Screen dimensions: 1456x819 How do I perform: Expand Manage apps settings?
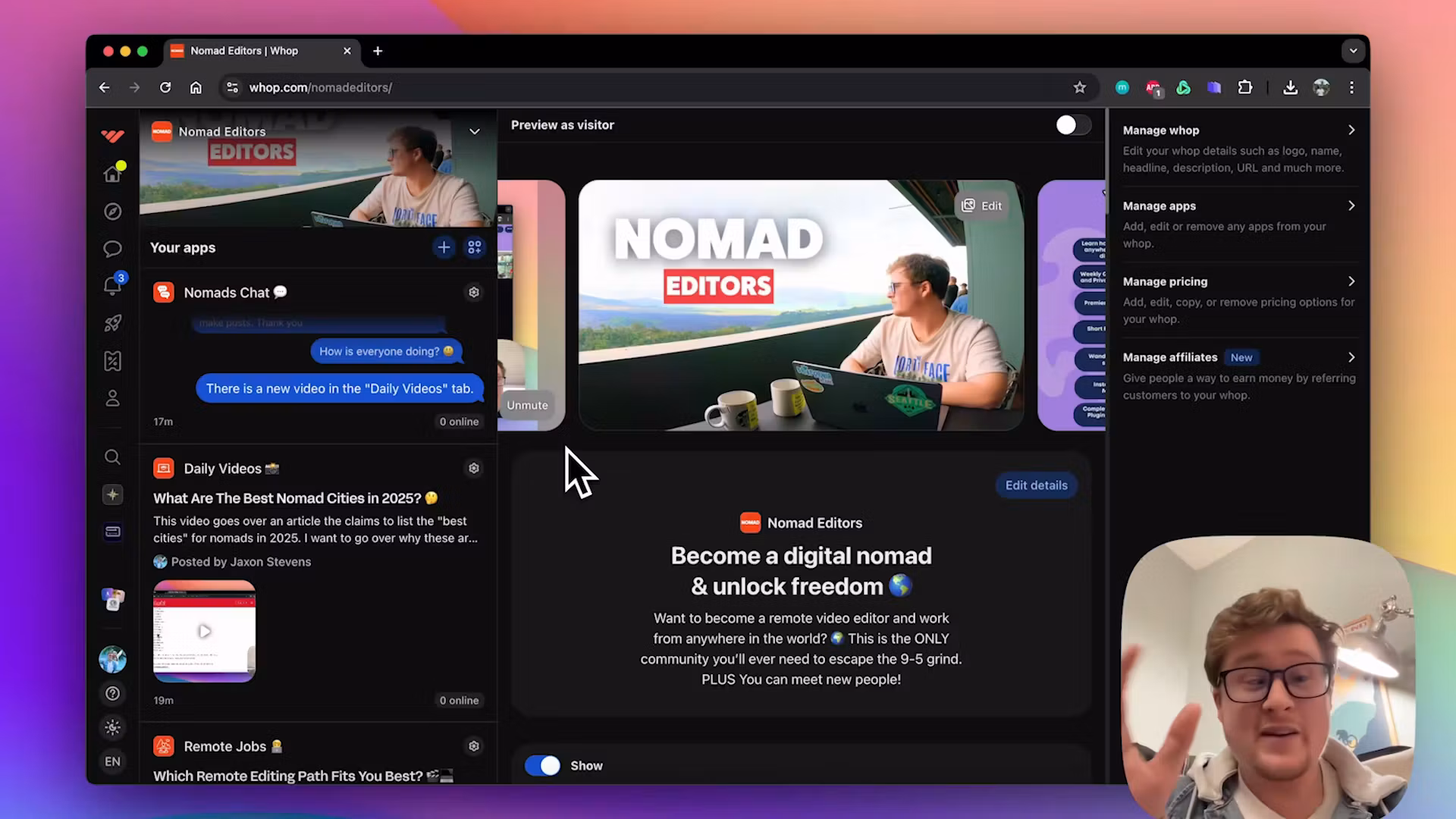click(x=1351, y=206)
